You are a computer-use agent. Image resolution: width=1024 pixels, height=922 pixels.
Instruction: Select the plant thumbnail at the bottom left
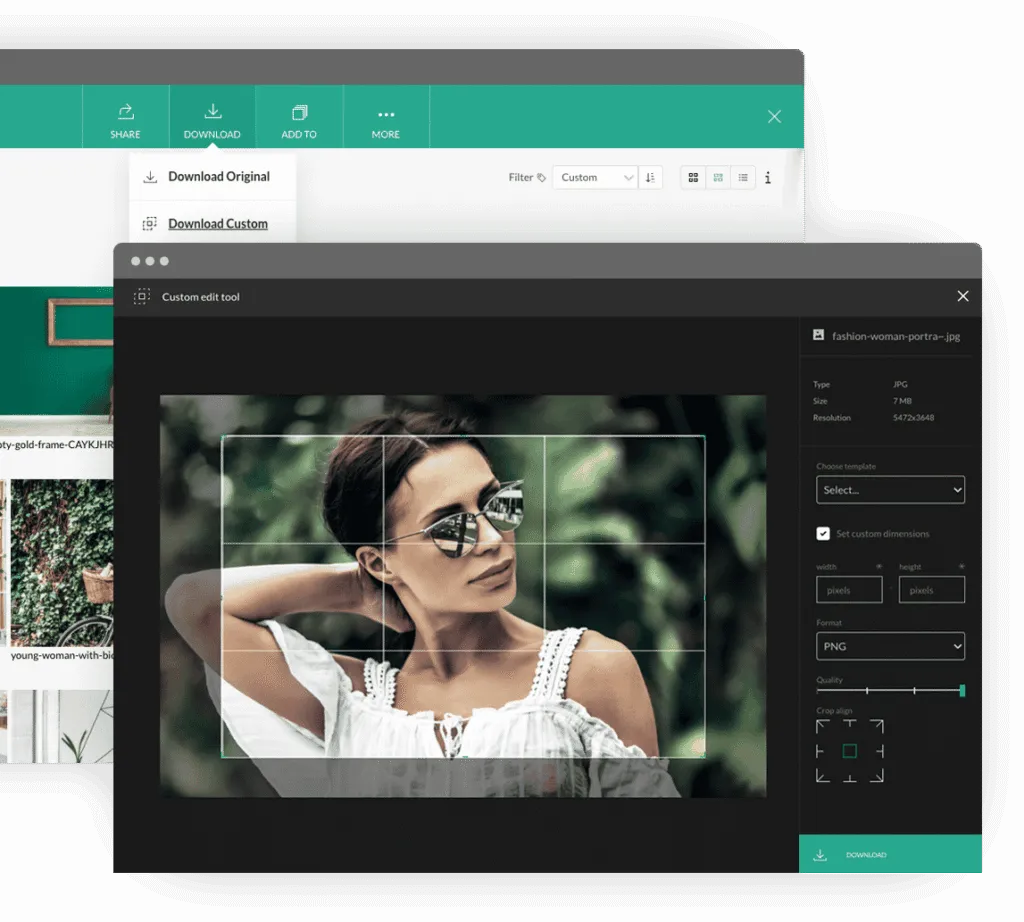[62, 727]
